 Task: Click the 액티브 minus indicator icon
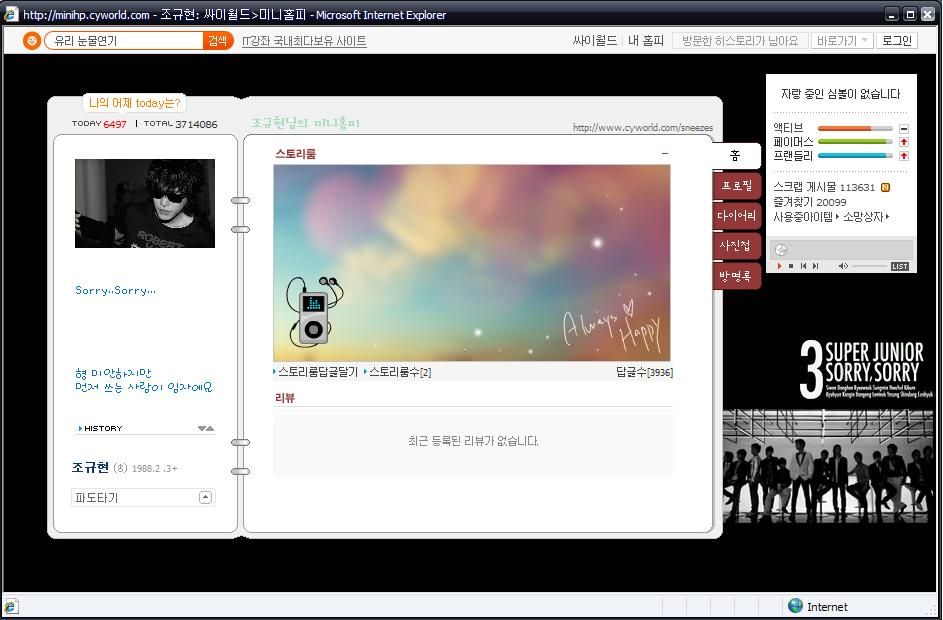point(903,128)
